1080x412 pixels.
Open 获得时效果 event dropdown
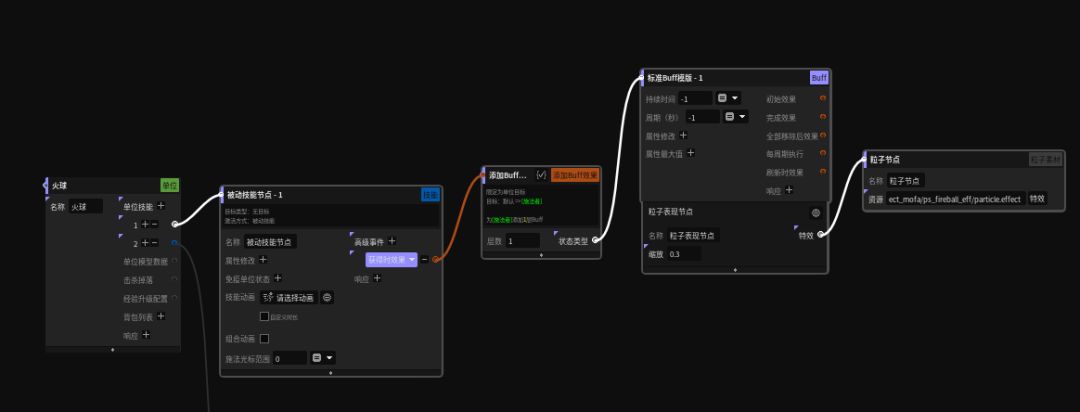click(392, 260)
